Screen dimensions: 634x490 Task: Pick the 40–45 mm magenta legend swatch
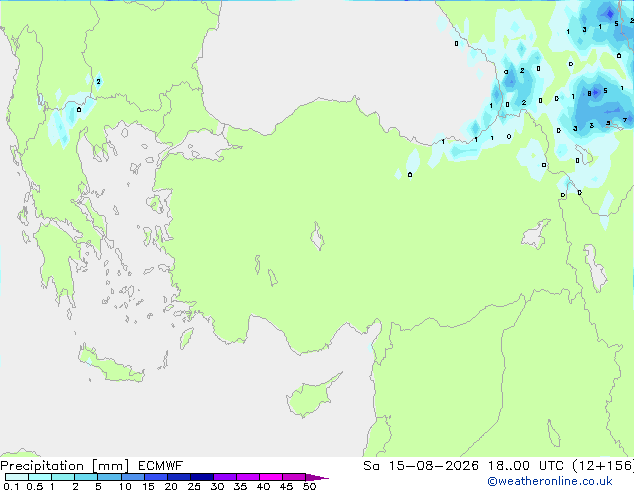coord(271,477)
